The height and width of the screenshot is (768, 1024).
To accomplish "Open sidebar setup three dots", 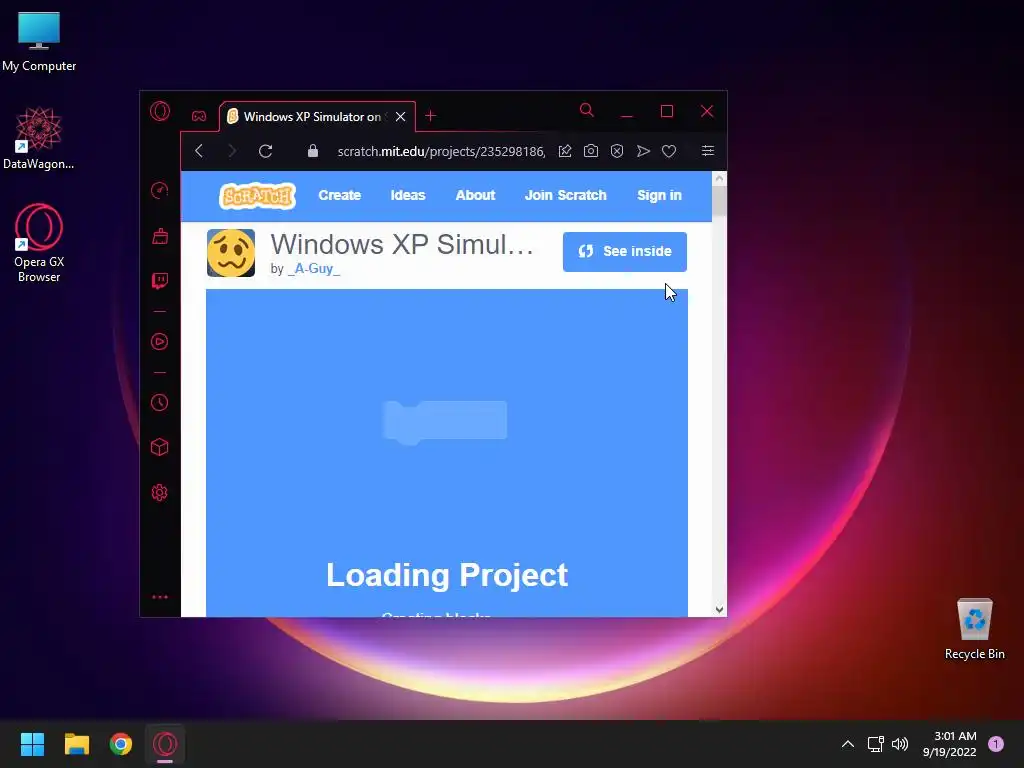I will click(160, 597).
